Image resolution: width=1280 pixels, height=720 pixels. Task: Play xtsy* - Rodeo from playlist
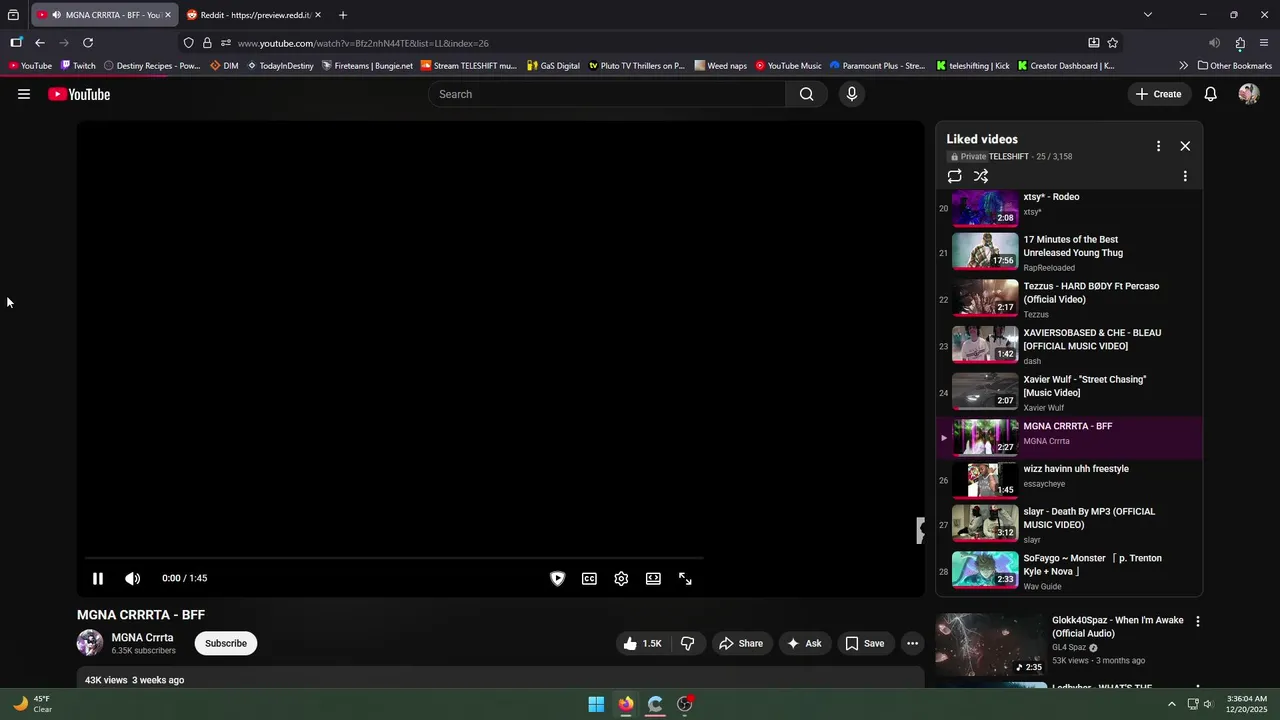coord(1069,209)
